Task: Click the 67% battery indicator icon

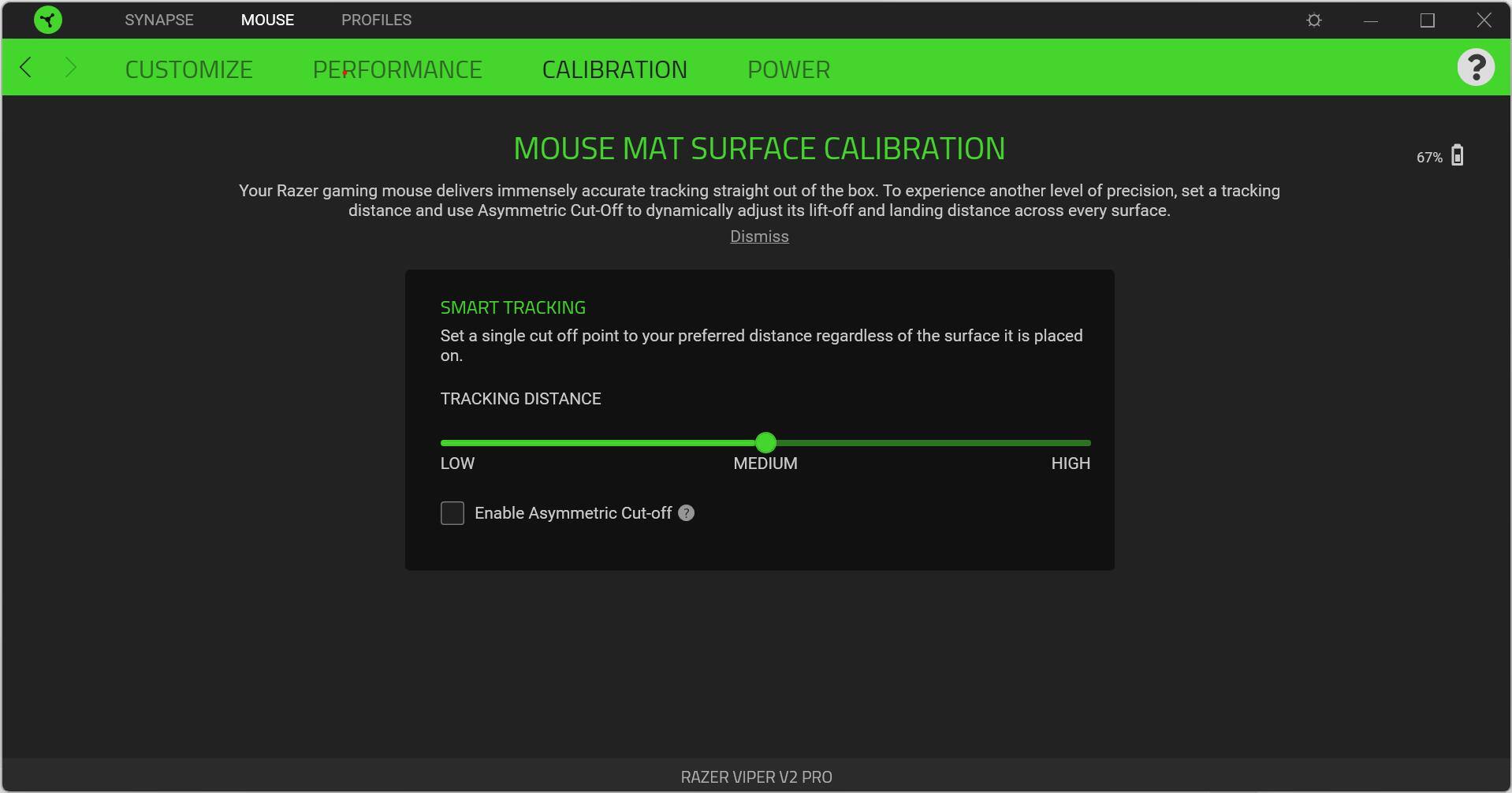Action: pos(1457,156)
